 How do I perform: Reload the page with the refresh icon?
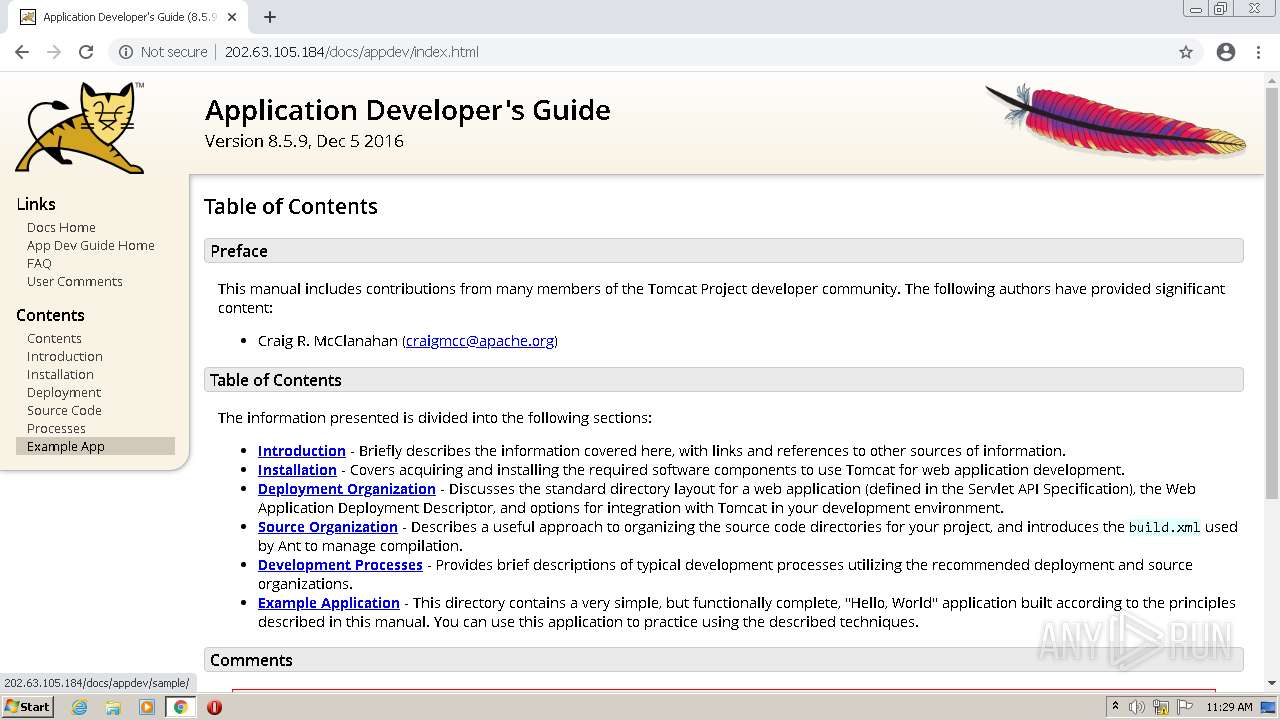point(86,52)
